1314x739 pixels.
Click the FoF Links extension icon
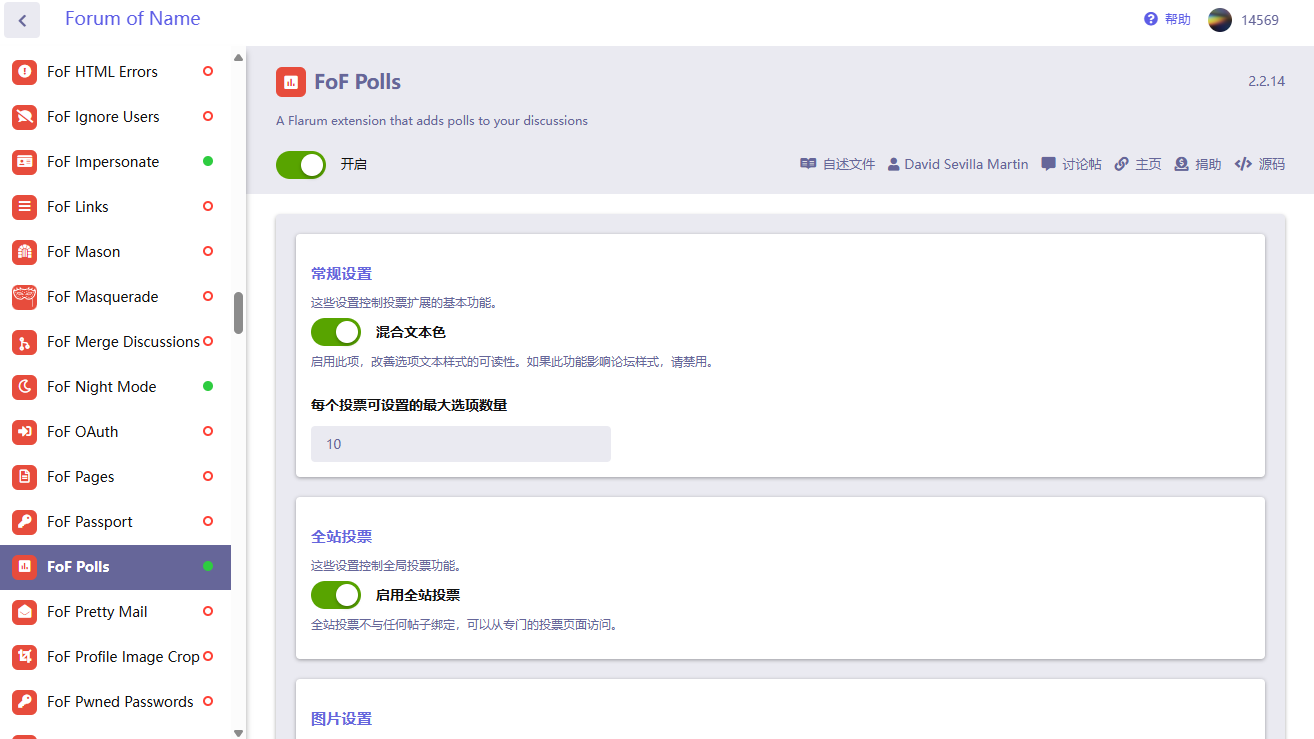click(x=24, y=207)
